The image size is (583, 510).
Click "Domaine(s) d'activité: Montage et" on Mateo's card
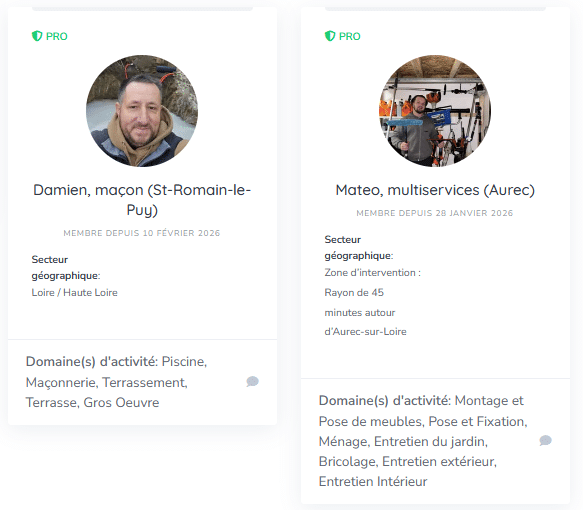click(421, 401)
